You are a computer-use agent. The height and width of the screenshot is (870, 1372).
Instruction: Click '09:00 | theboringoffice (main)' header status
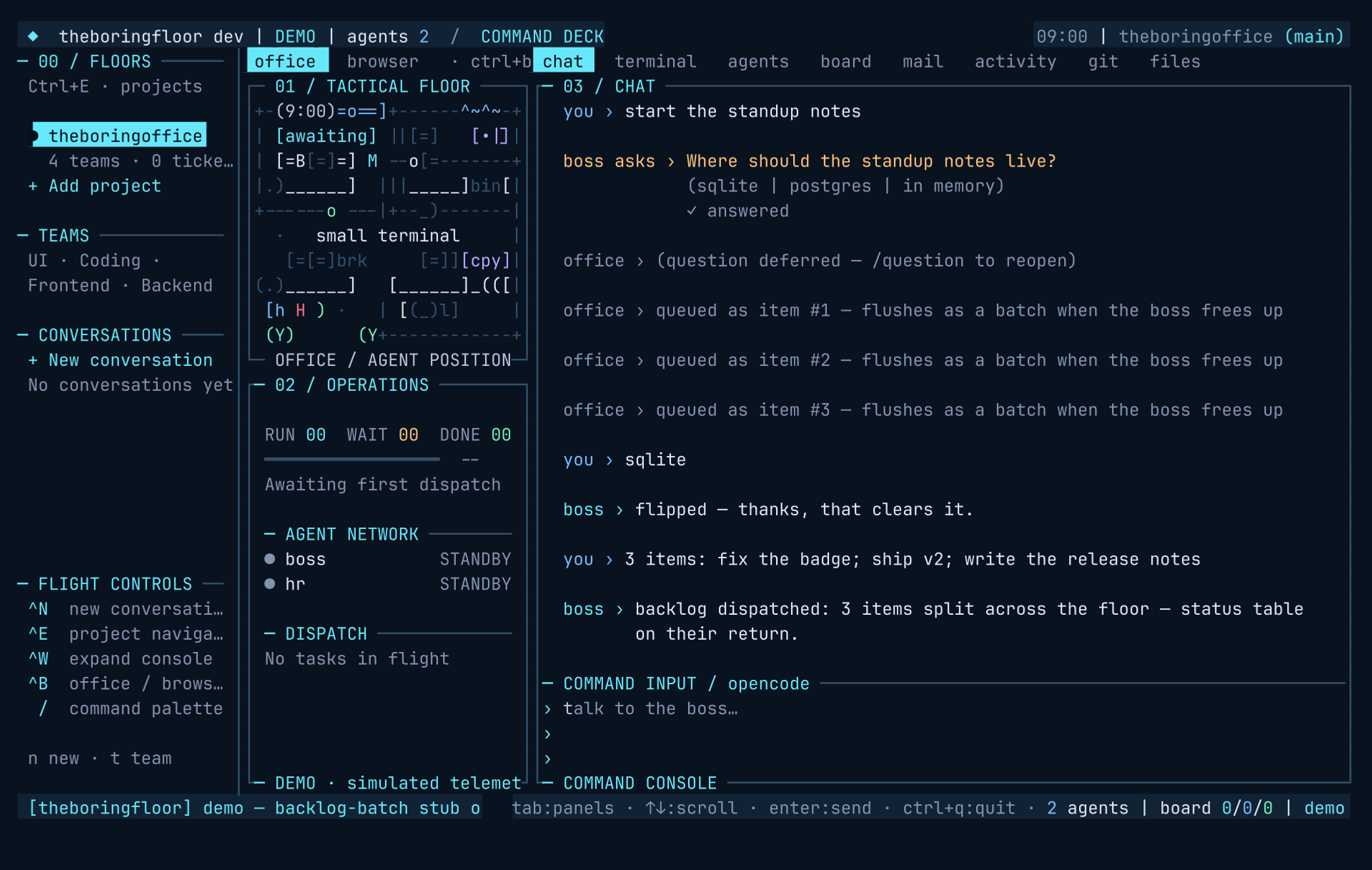pos(1190,36)
